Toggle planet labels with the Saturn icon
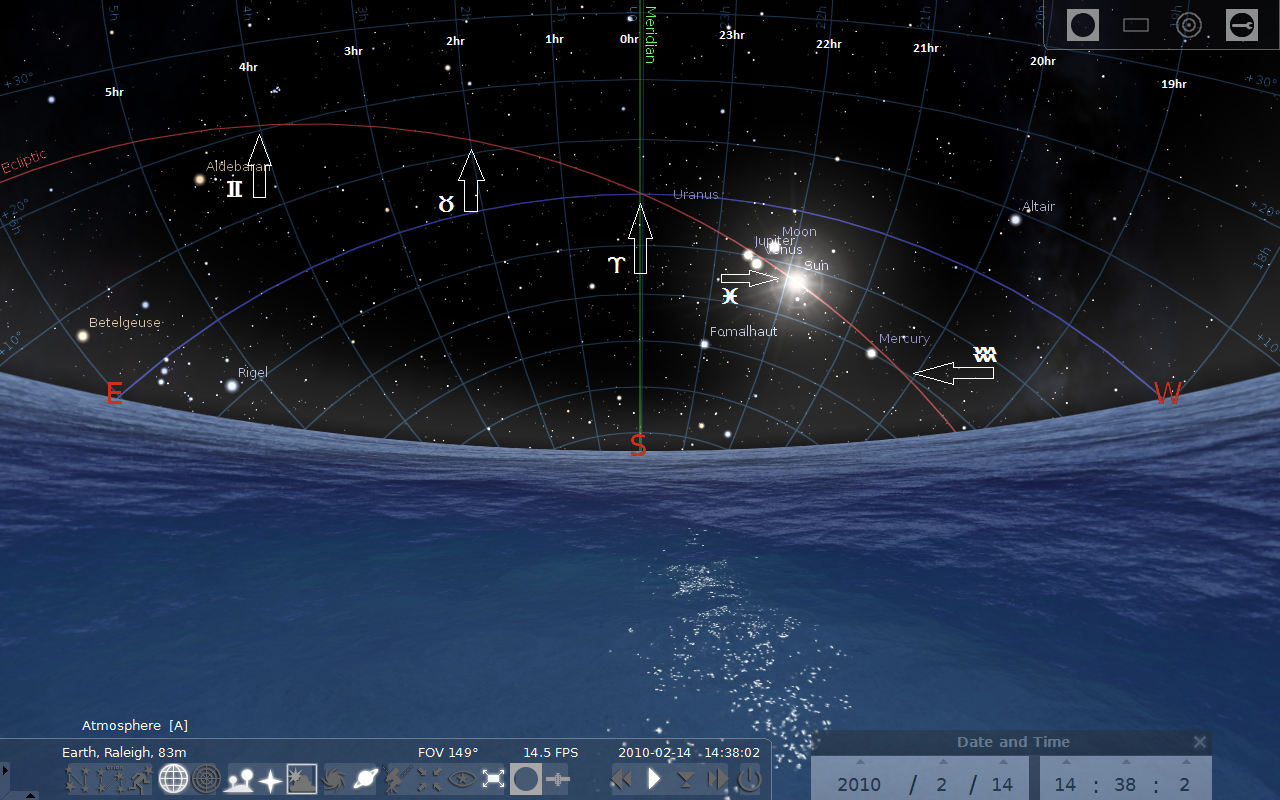The height and width of the screenshot is (800, 1280). pyautogui.click(x=364, y=779)
